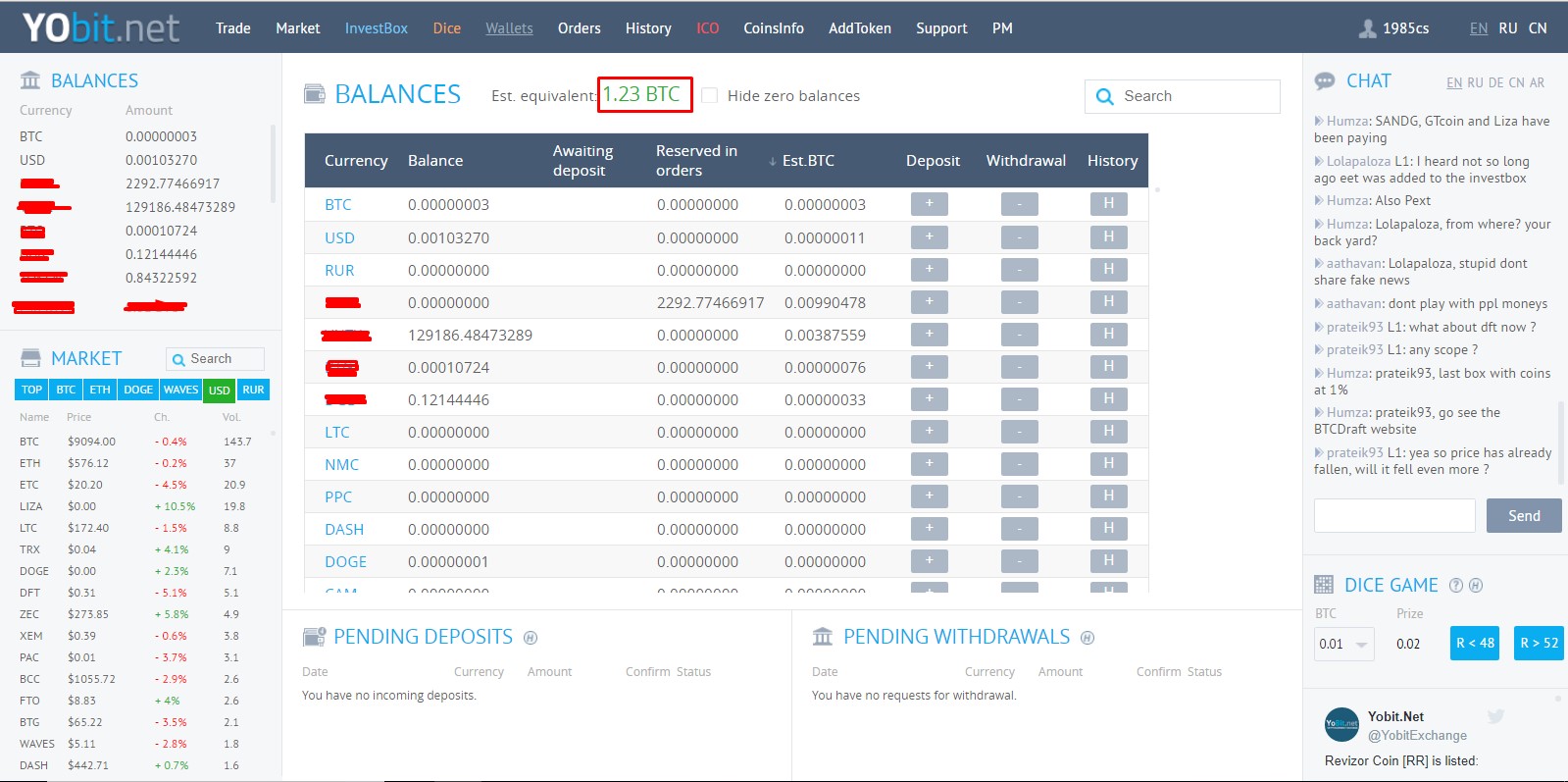Open history H button for the LTC row
1568x782 pixels.
coord(1108,432)
